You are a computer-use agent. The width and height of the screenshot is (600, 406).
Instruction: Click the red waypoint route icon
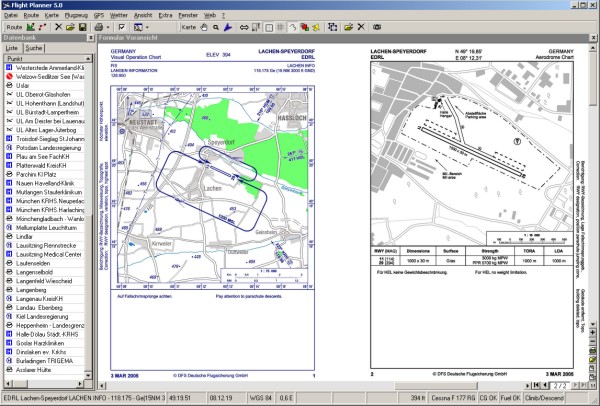click(42, 27)
